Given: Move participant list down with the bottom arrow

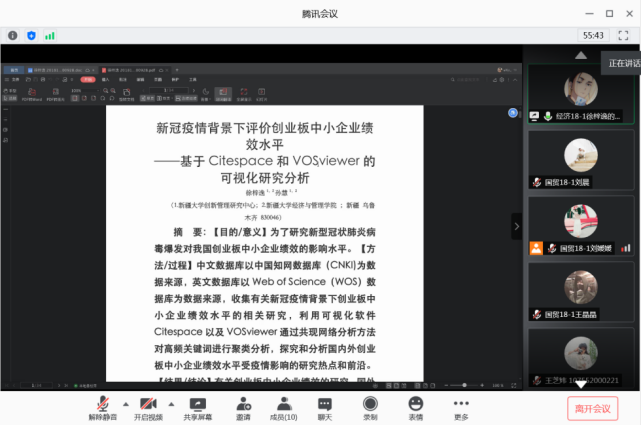Looking at the screenshot, I should tap(581, 384).
